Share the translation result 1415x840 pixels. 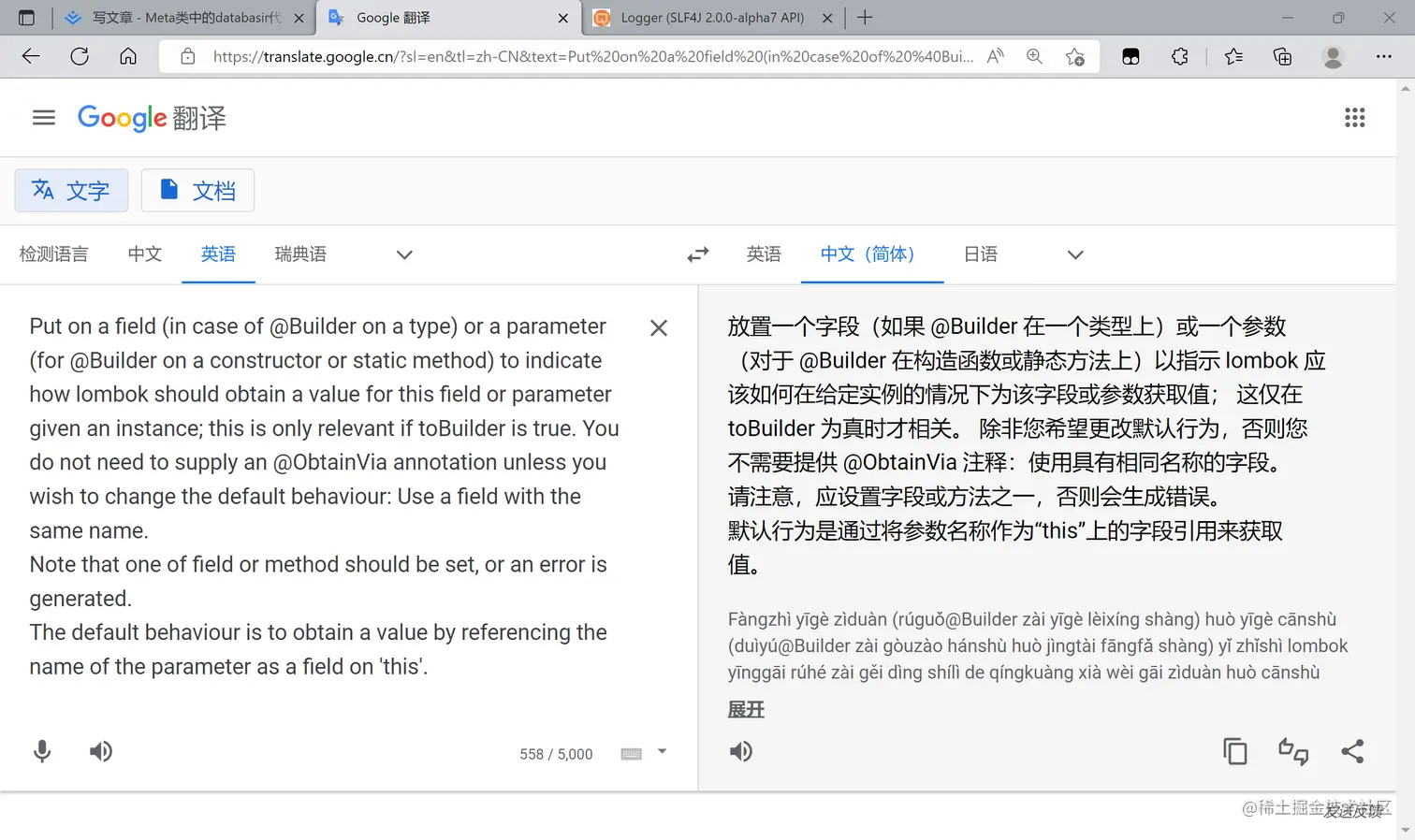click(x=1352, y=751)
